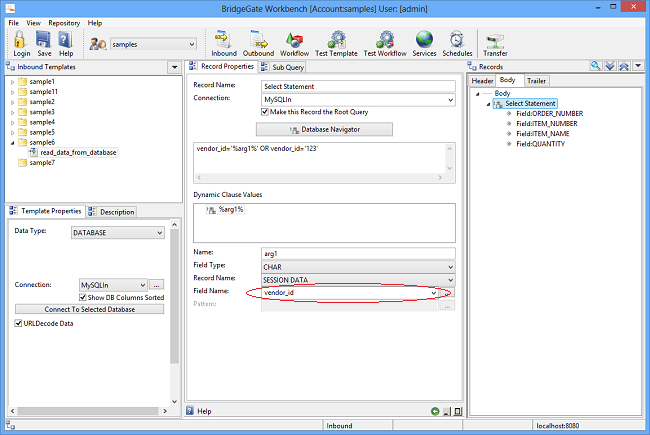Image resolution: width=650 pixels, height=435 pixels.
Task: Collapse the Select Statement tree node
Action: (488, 104)
